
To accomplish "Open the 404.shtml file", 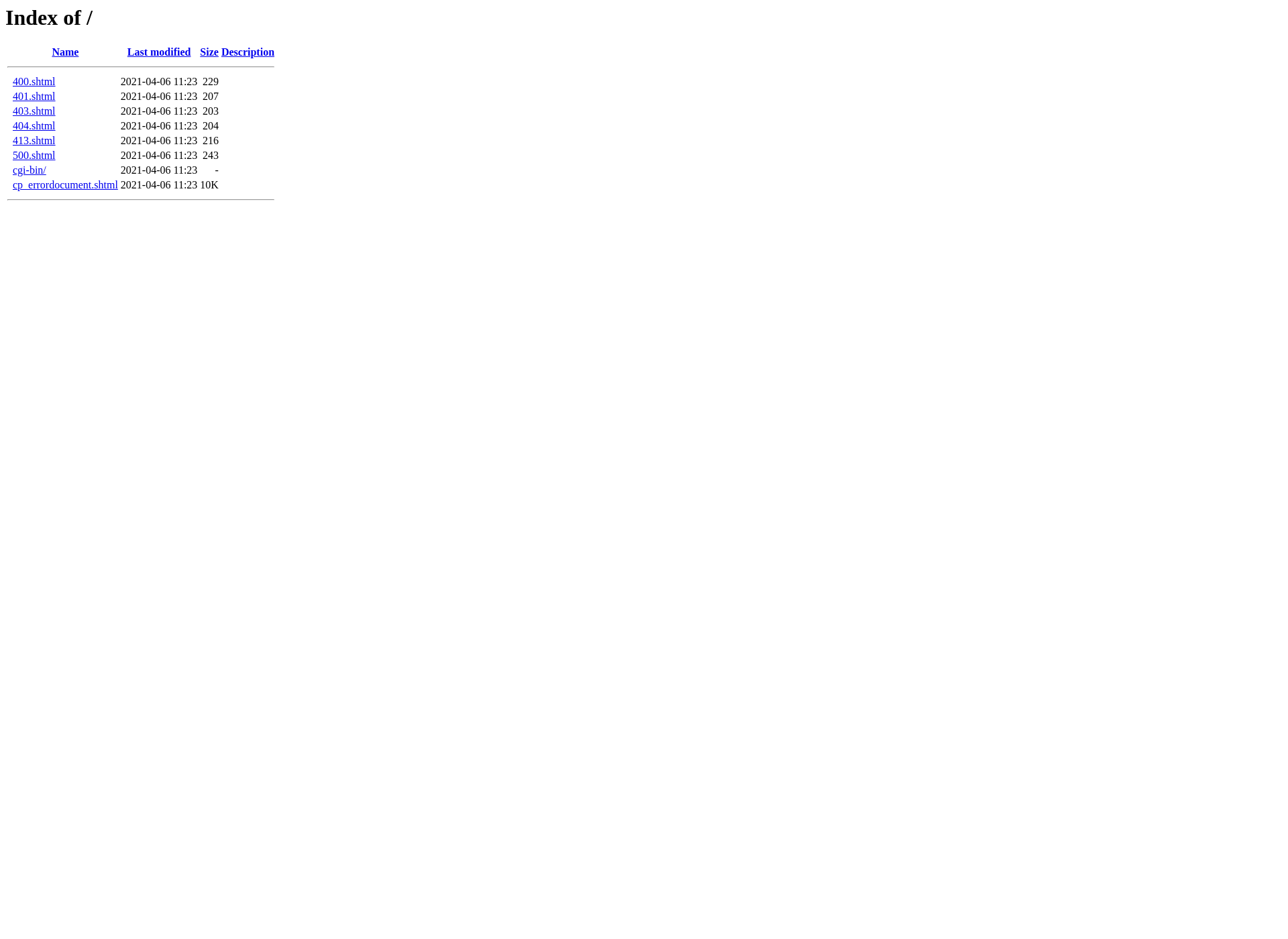I will [x=34, y=125].
